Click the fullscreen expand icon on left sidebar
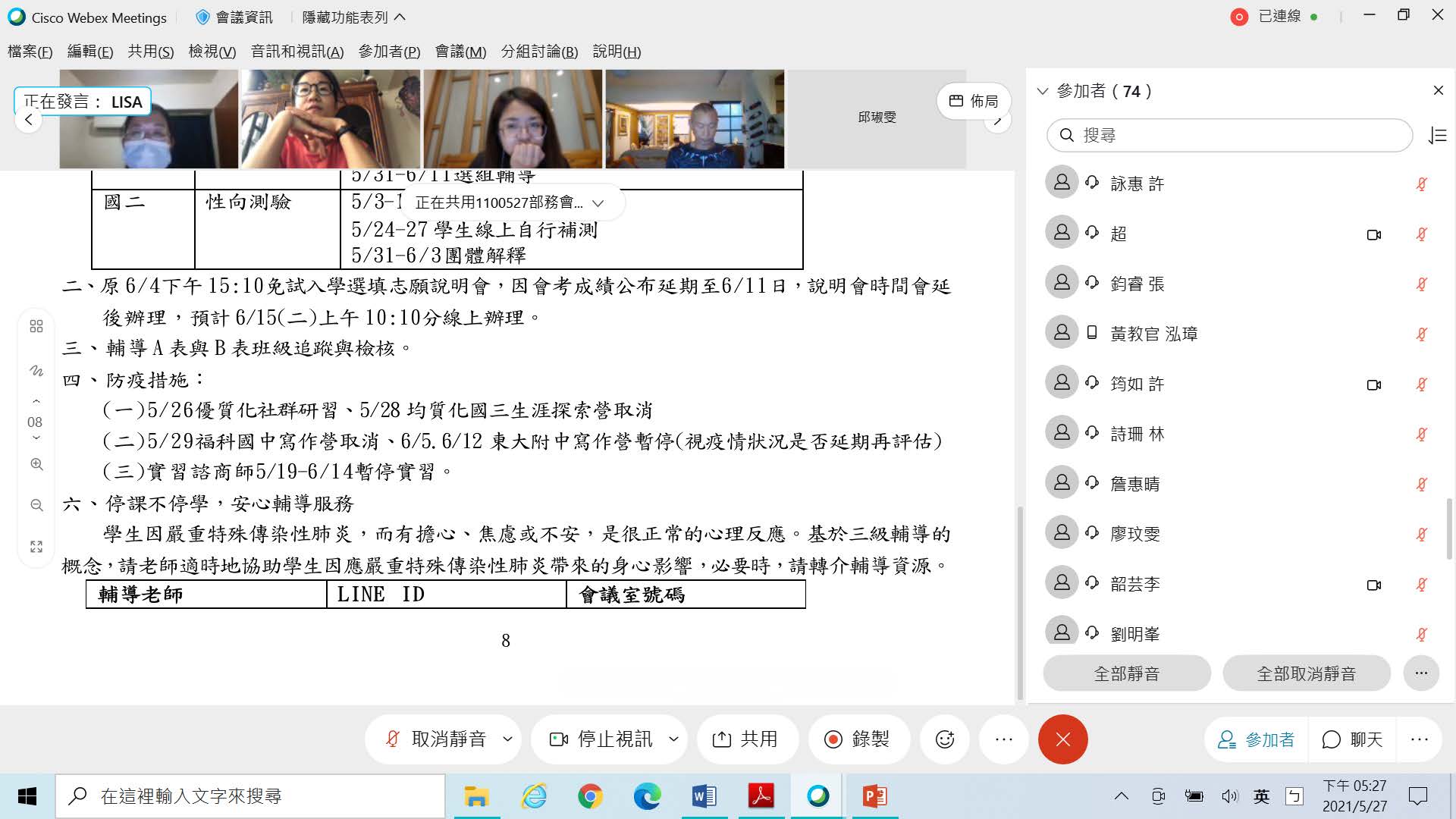The image size is (1456, 819). 36,547
